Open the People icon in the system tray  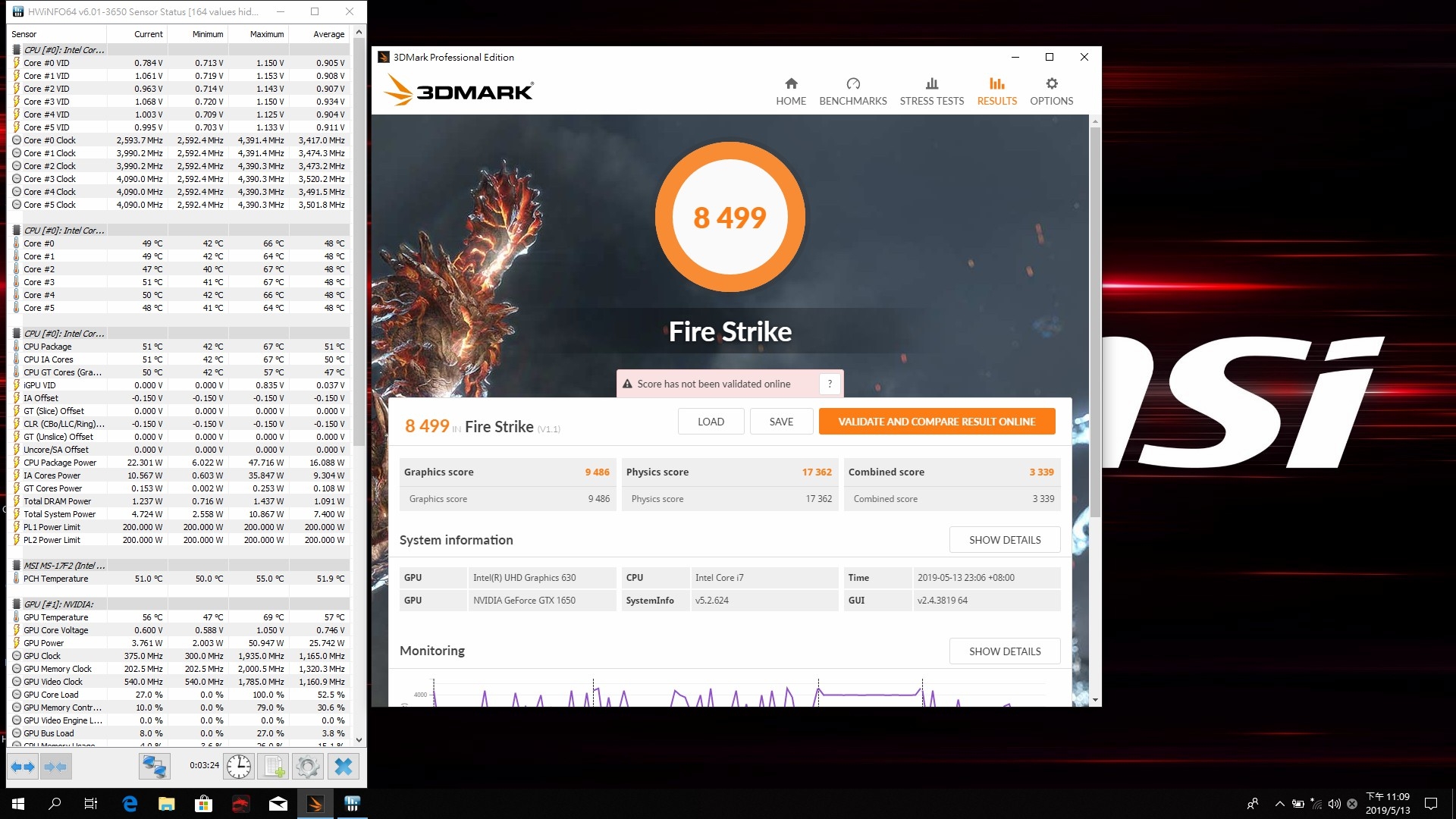[x=1253, y=804]
